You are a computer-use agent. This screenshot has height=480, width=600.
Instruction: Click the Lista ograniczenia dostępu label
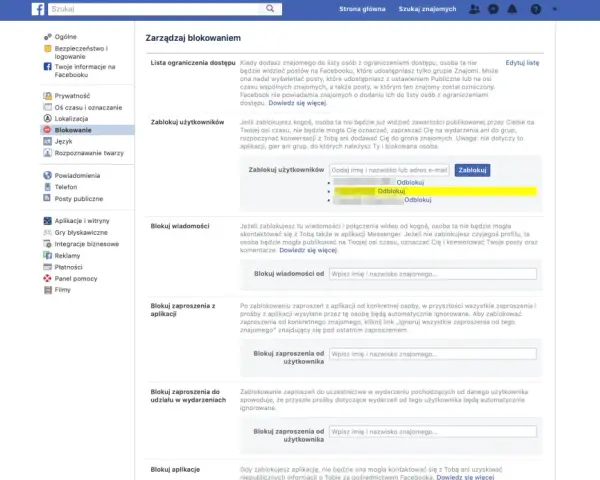[x=193, y=63]
